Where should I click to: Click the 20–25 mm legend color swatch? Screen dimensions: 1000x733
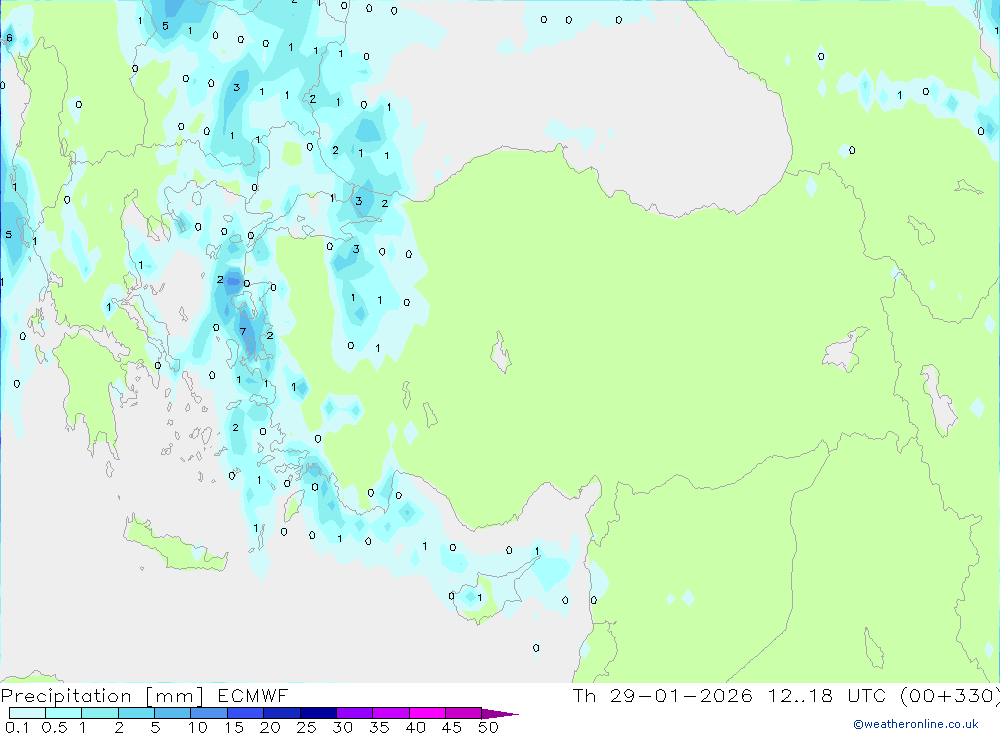[282, 713]
